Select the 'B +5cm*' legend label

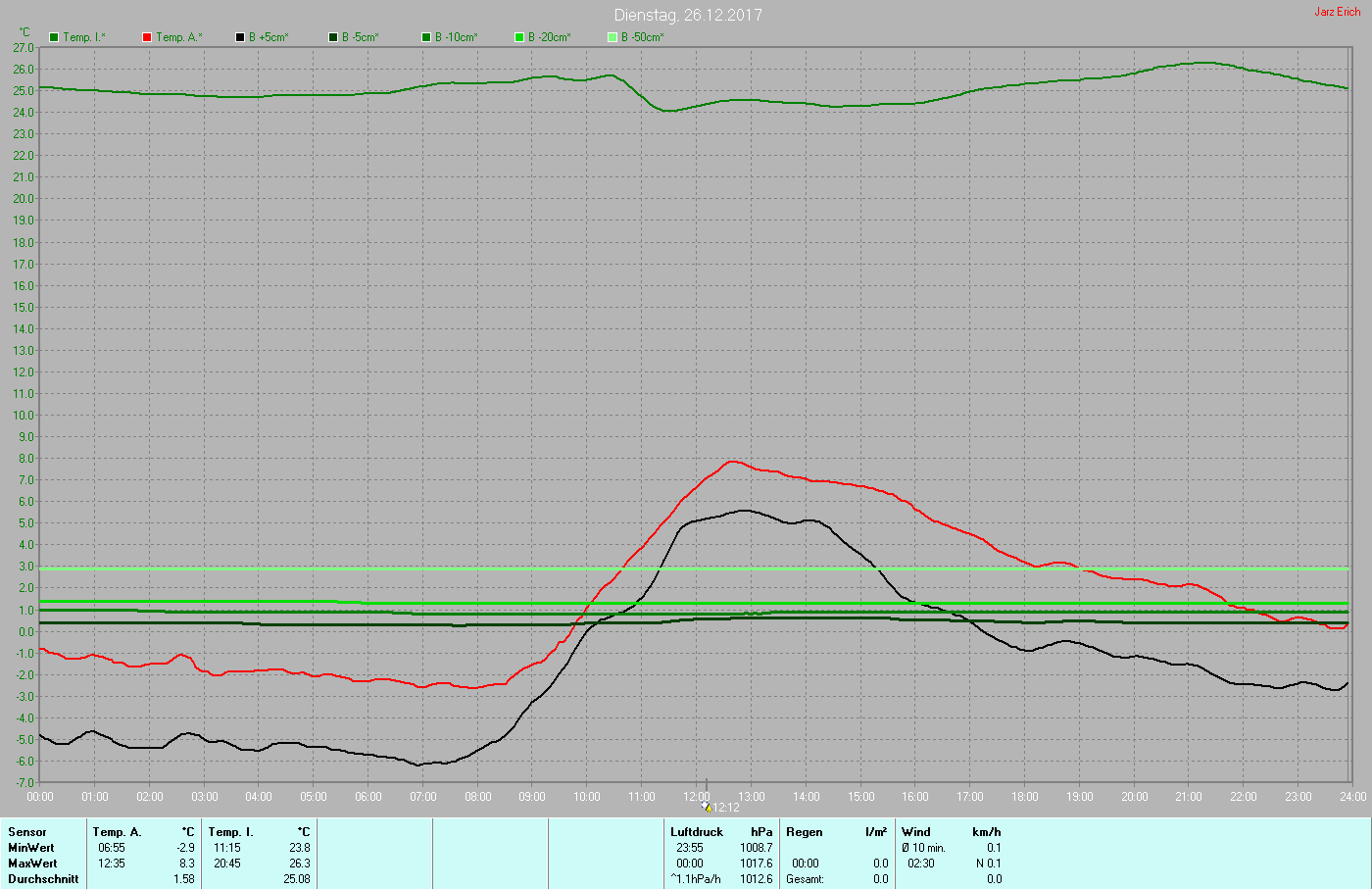269,37
